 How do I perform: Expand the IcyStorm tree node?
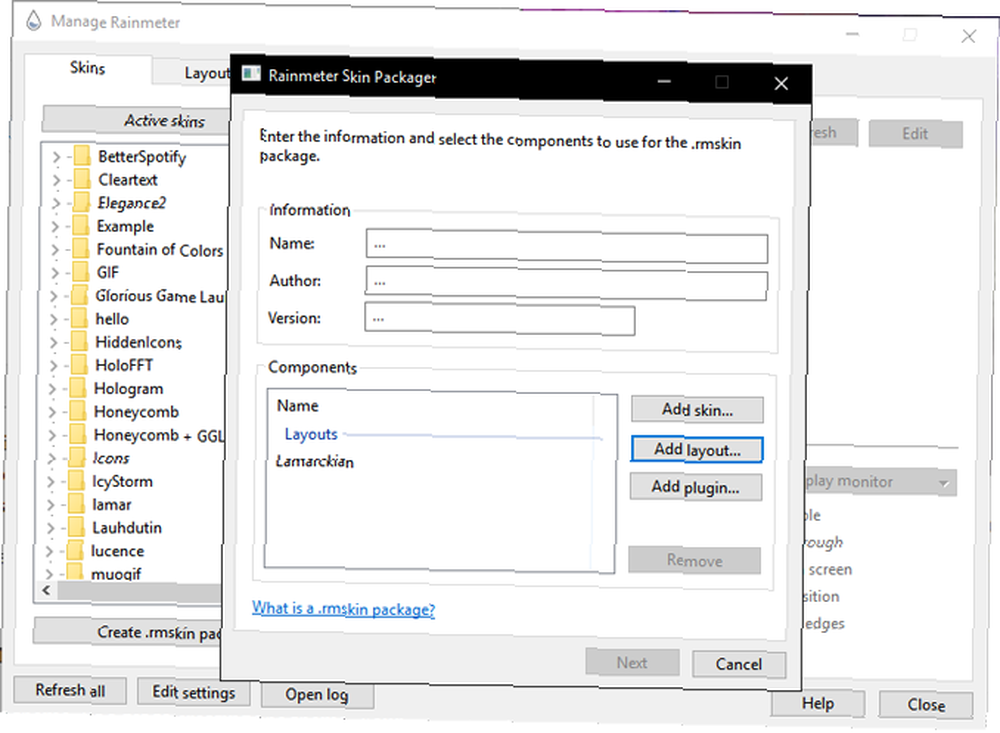pos(52,482)
